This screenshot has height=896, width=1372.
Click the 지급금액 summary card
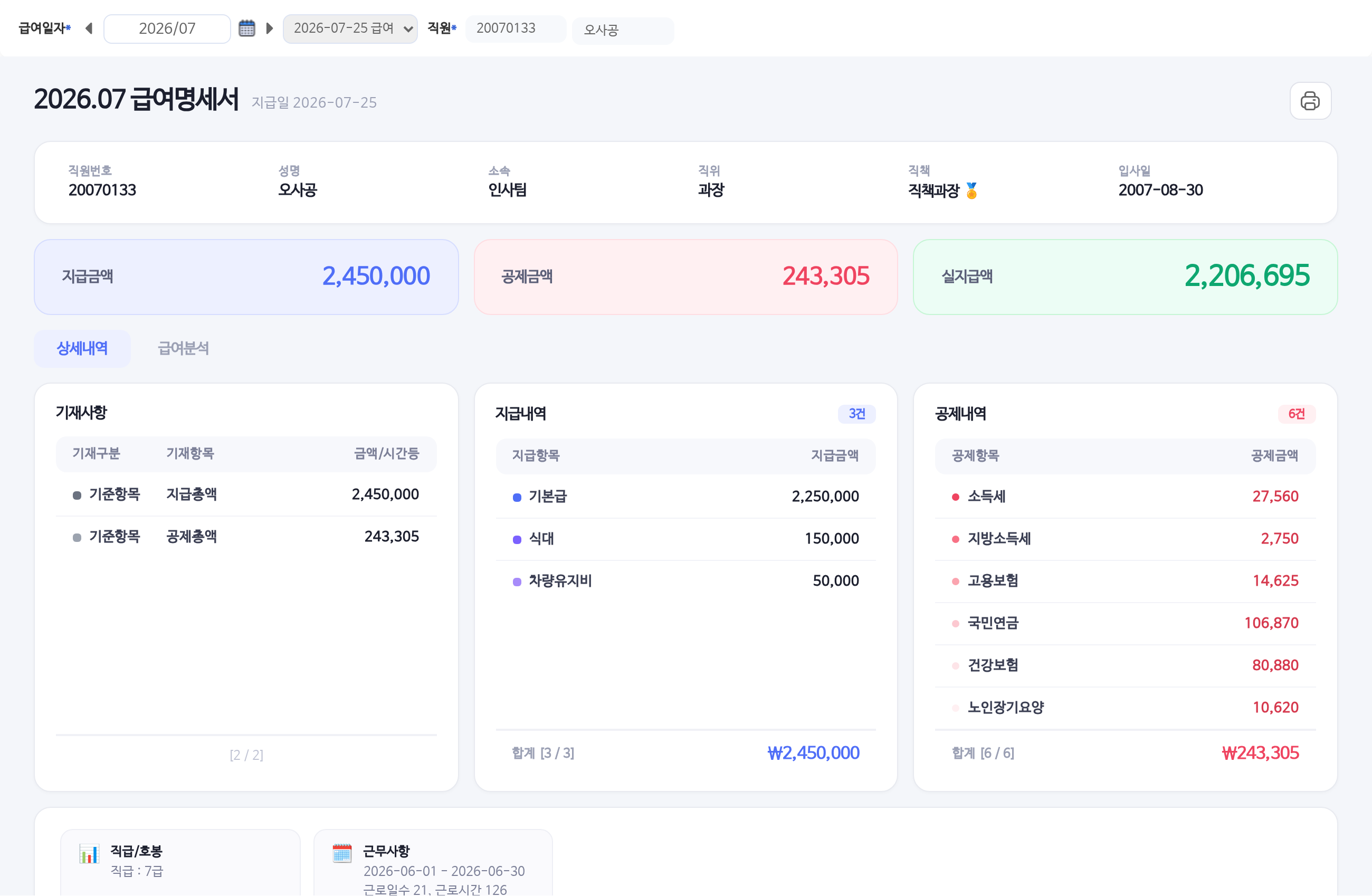pos(246,277)
